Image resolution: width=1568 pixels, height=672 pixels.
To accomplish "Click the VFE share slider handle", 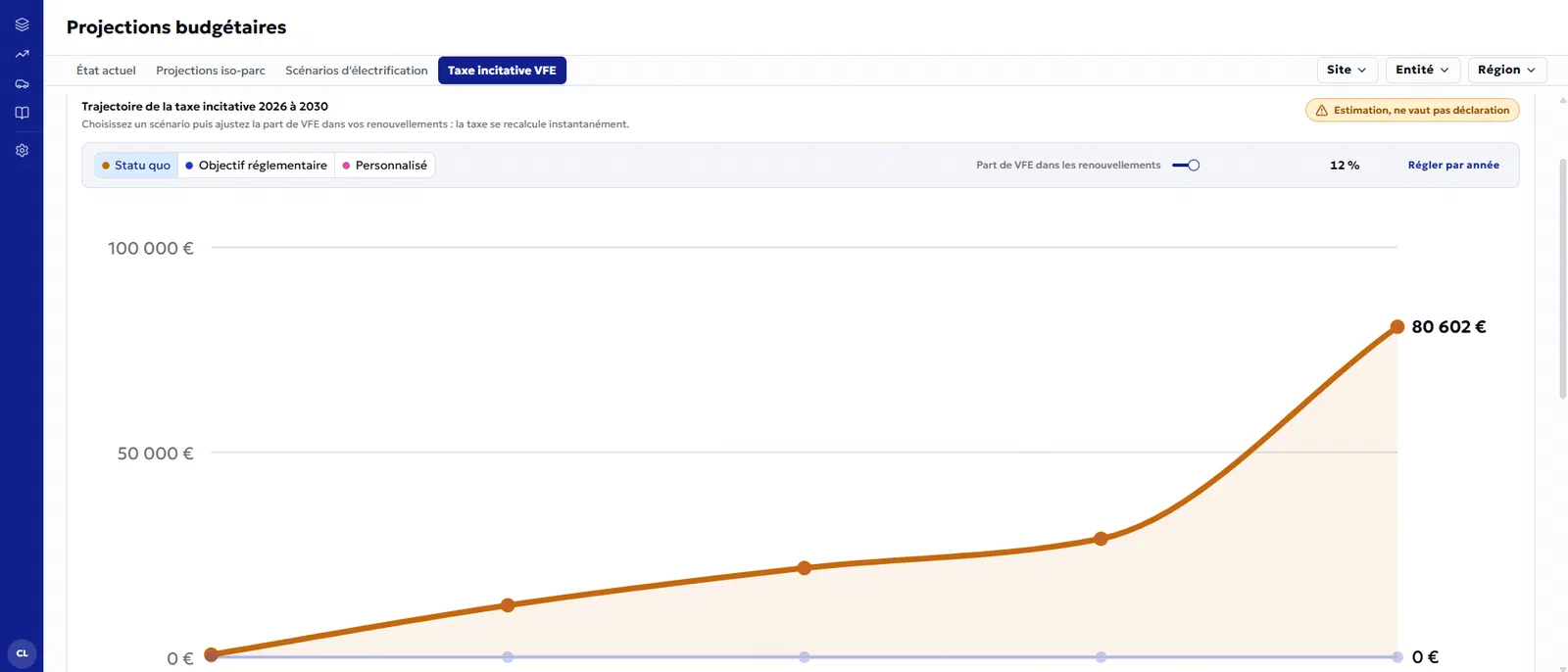I will [x=1194, y=166].
